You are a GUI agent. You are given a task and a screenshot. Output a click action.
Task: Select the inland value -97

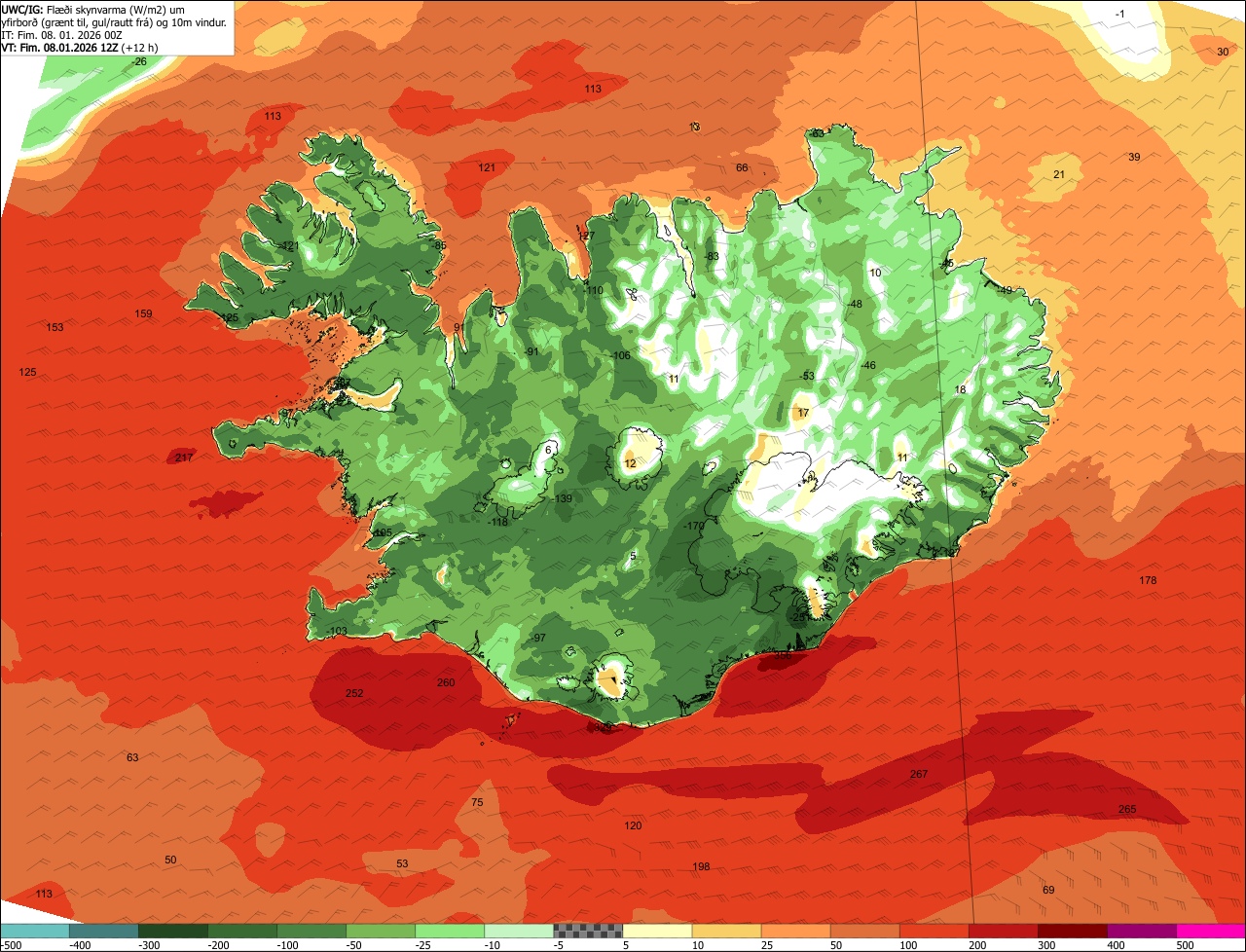[x=537, y=638]
